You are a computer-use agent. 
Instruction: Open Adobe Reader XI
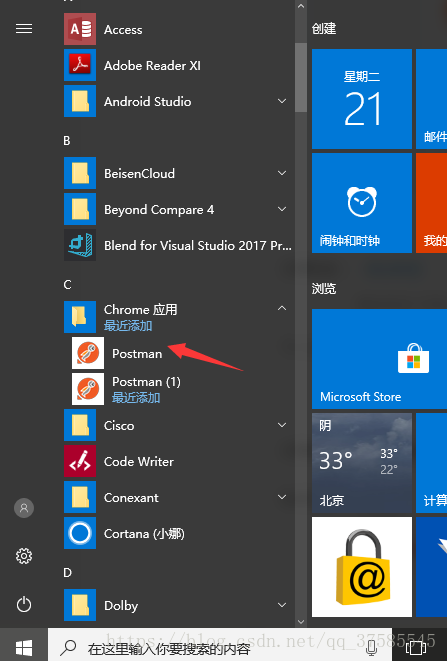point(178,65)
